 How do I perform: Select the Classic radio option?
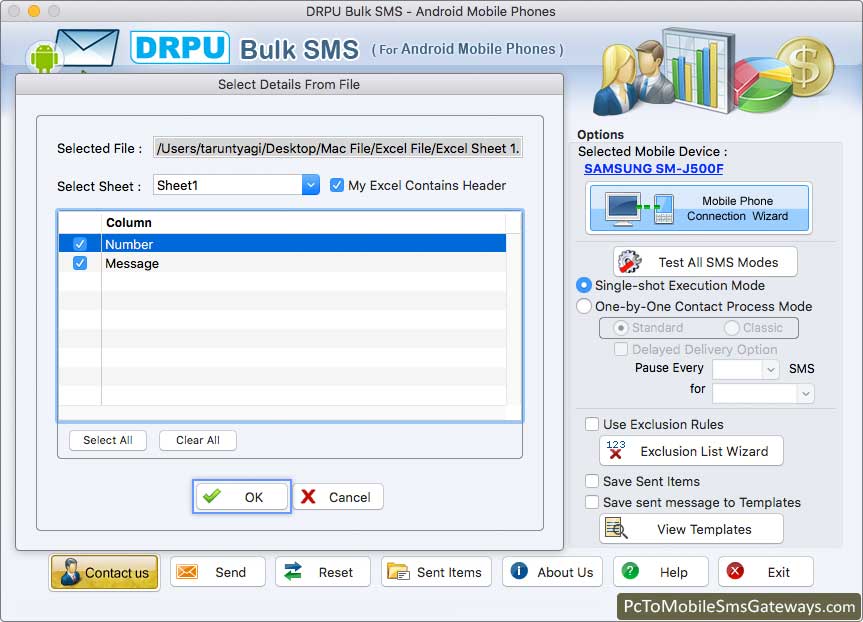[731, 328]
